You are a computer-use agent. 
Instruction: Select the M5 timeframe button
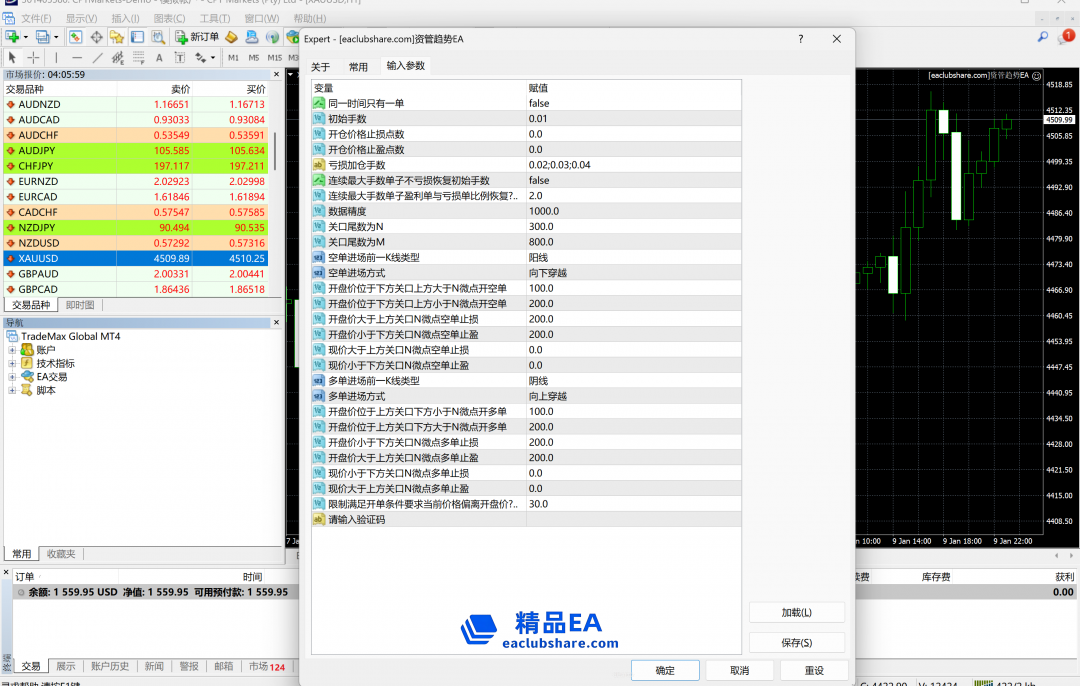point(254,58)
